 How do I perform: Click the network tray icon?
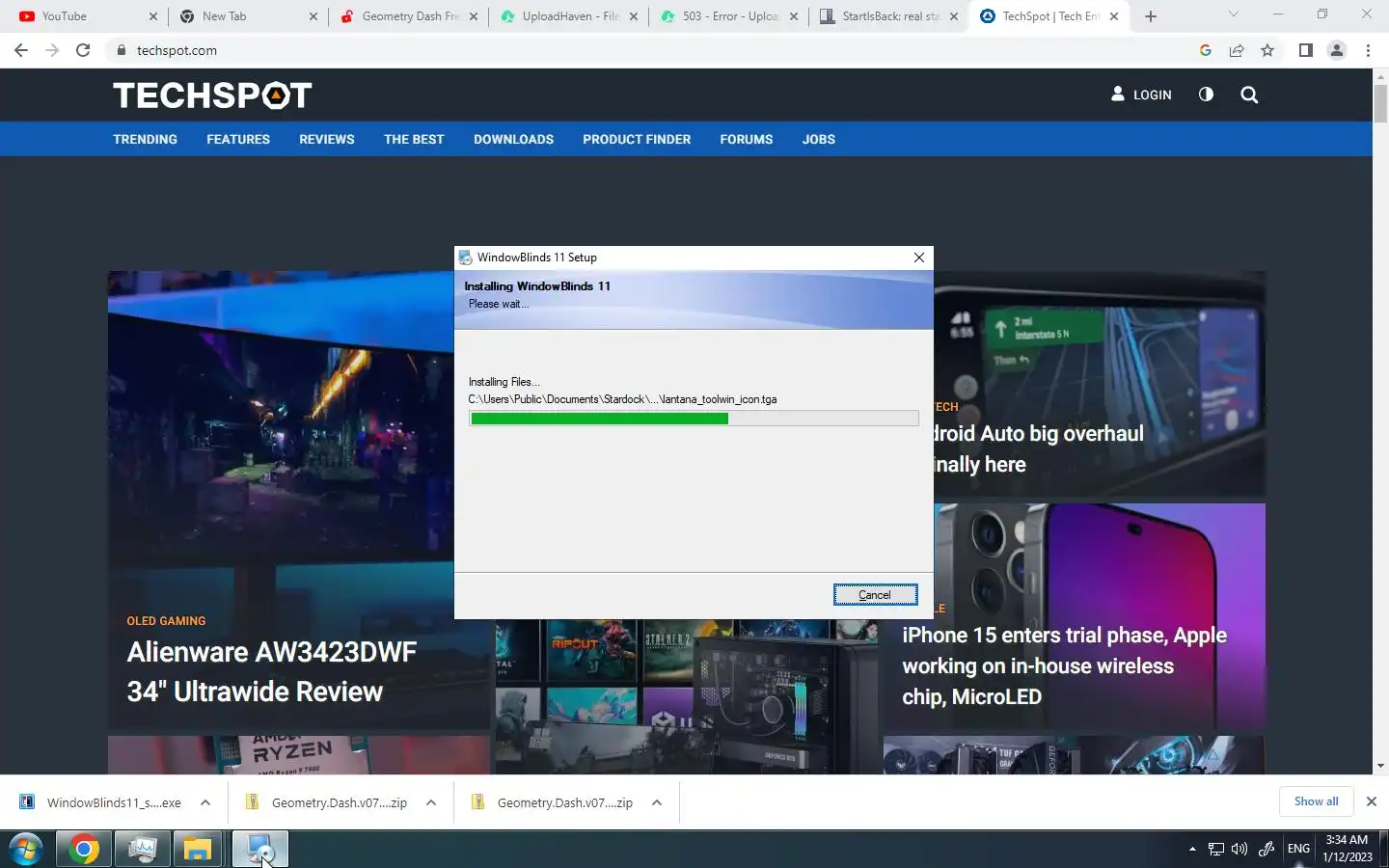point(1216,850)
